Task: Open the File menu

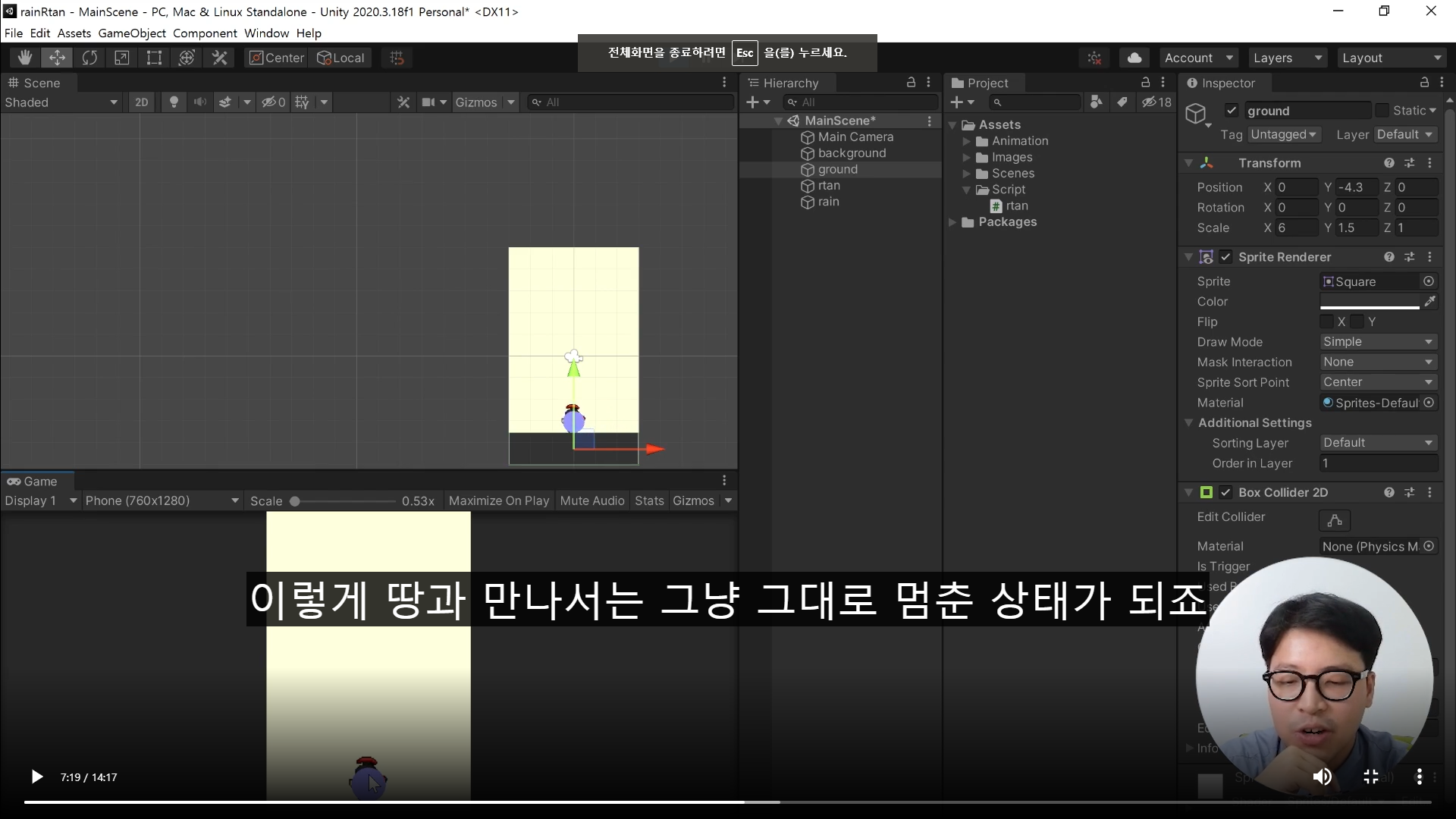Action: [x=13, y=33]
